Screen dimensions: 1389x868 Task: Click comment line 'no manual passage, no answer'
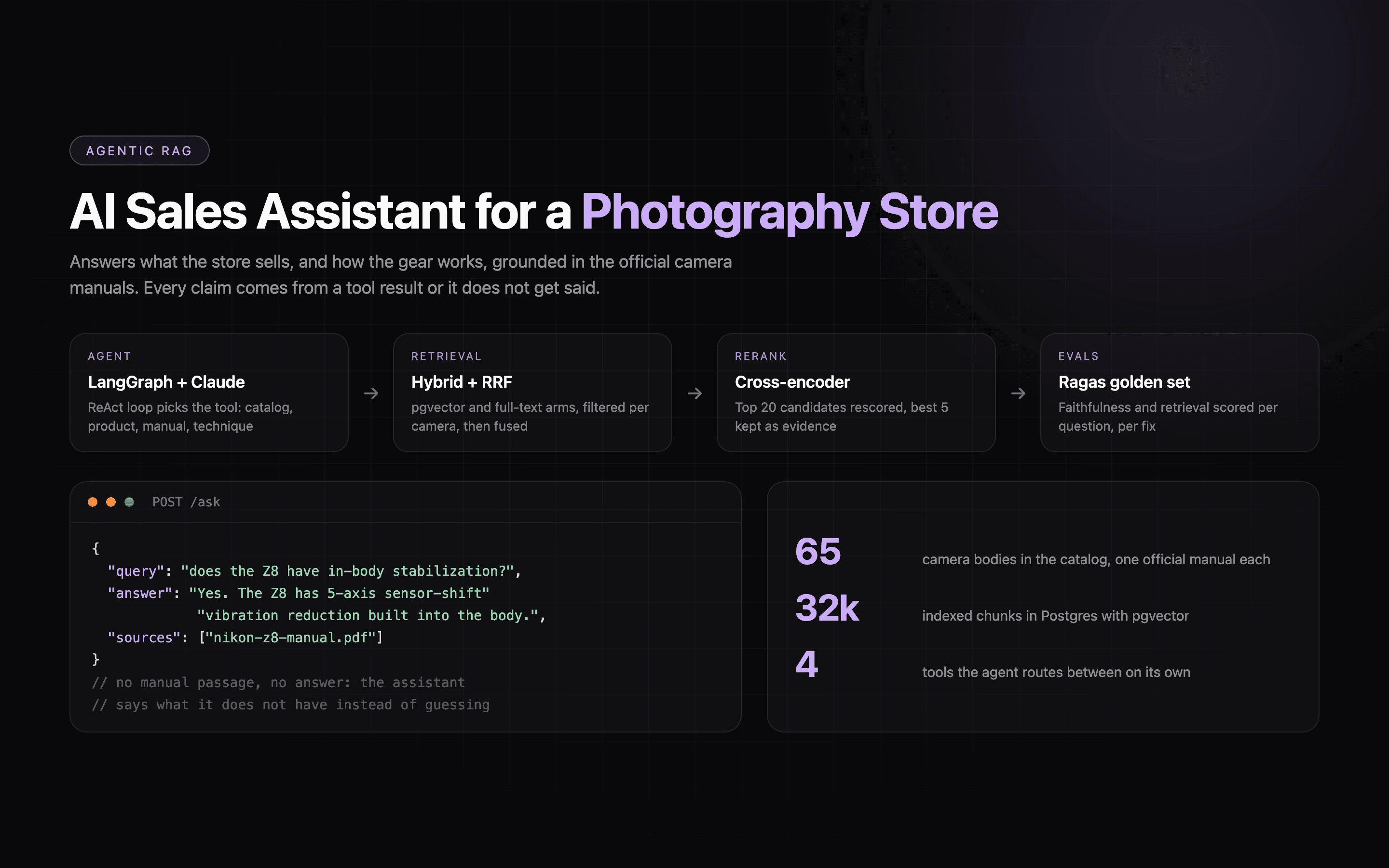pos(278,682)
